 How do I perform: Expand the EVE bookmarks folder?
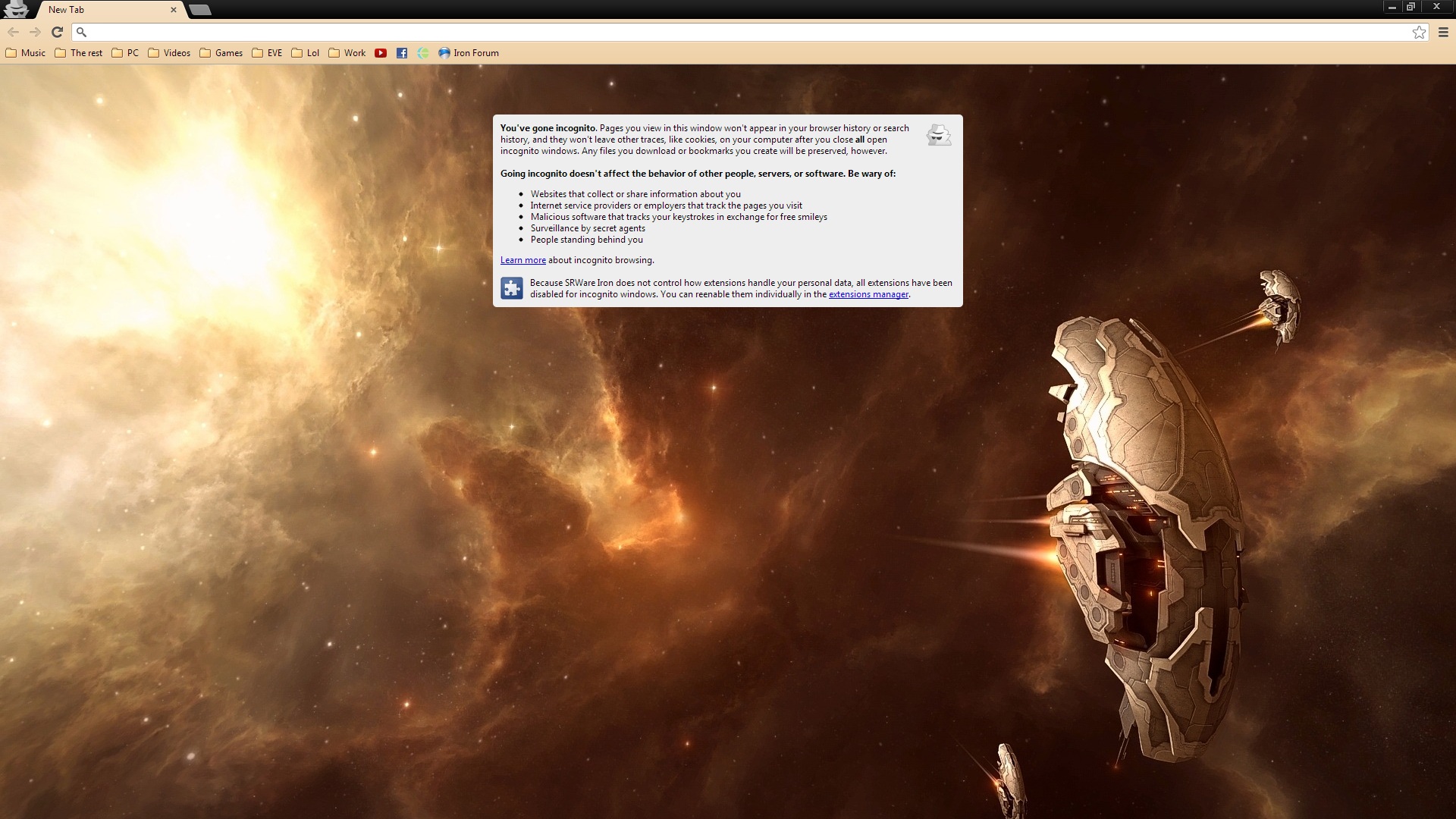267,53
